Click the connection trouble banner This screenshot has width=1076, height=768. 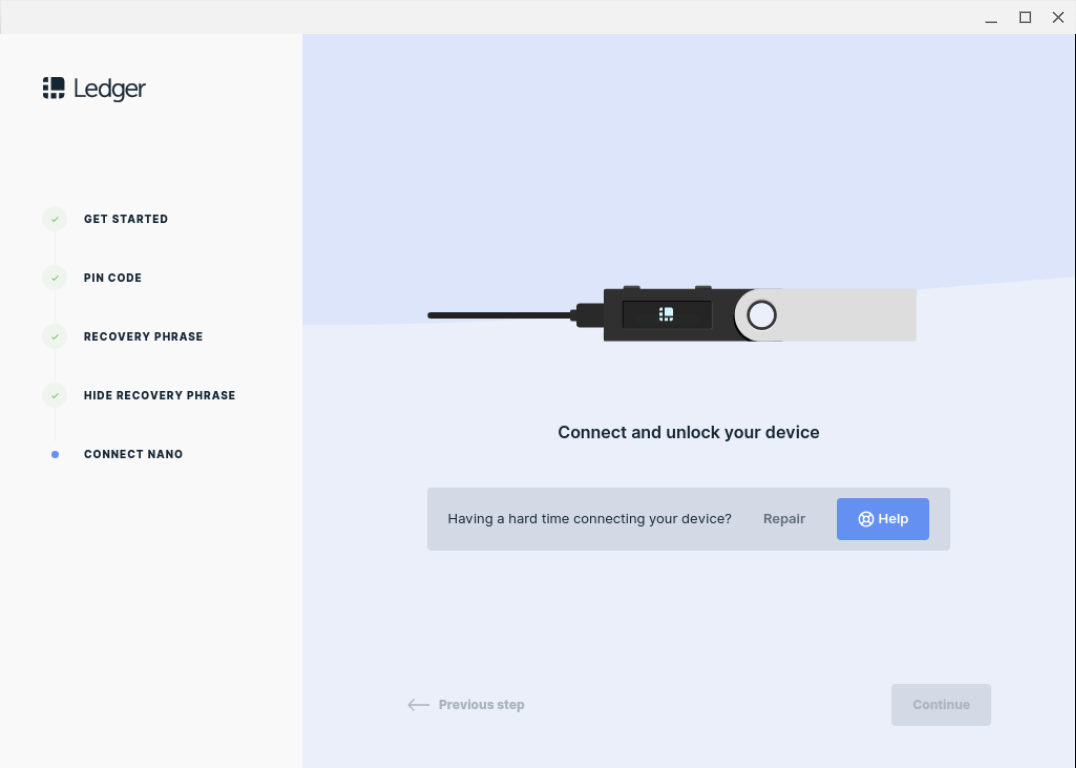(590, 518)
